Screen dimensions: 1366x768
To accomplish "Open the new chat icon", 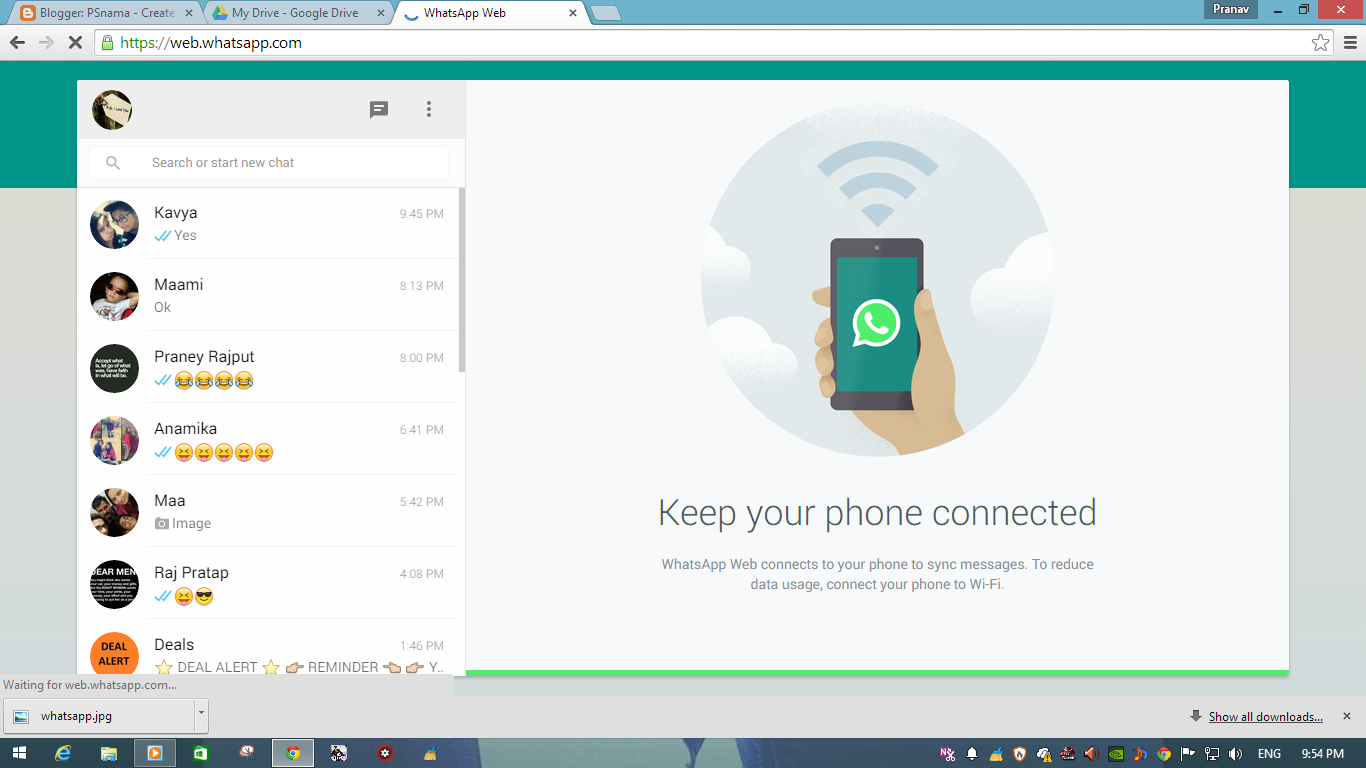I will coord(379,110).
